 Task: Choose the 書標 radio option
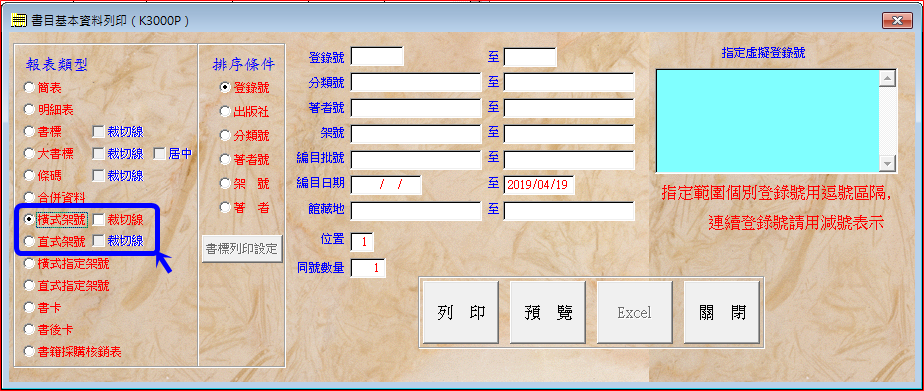click(x=29, y=131)
